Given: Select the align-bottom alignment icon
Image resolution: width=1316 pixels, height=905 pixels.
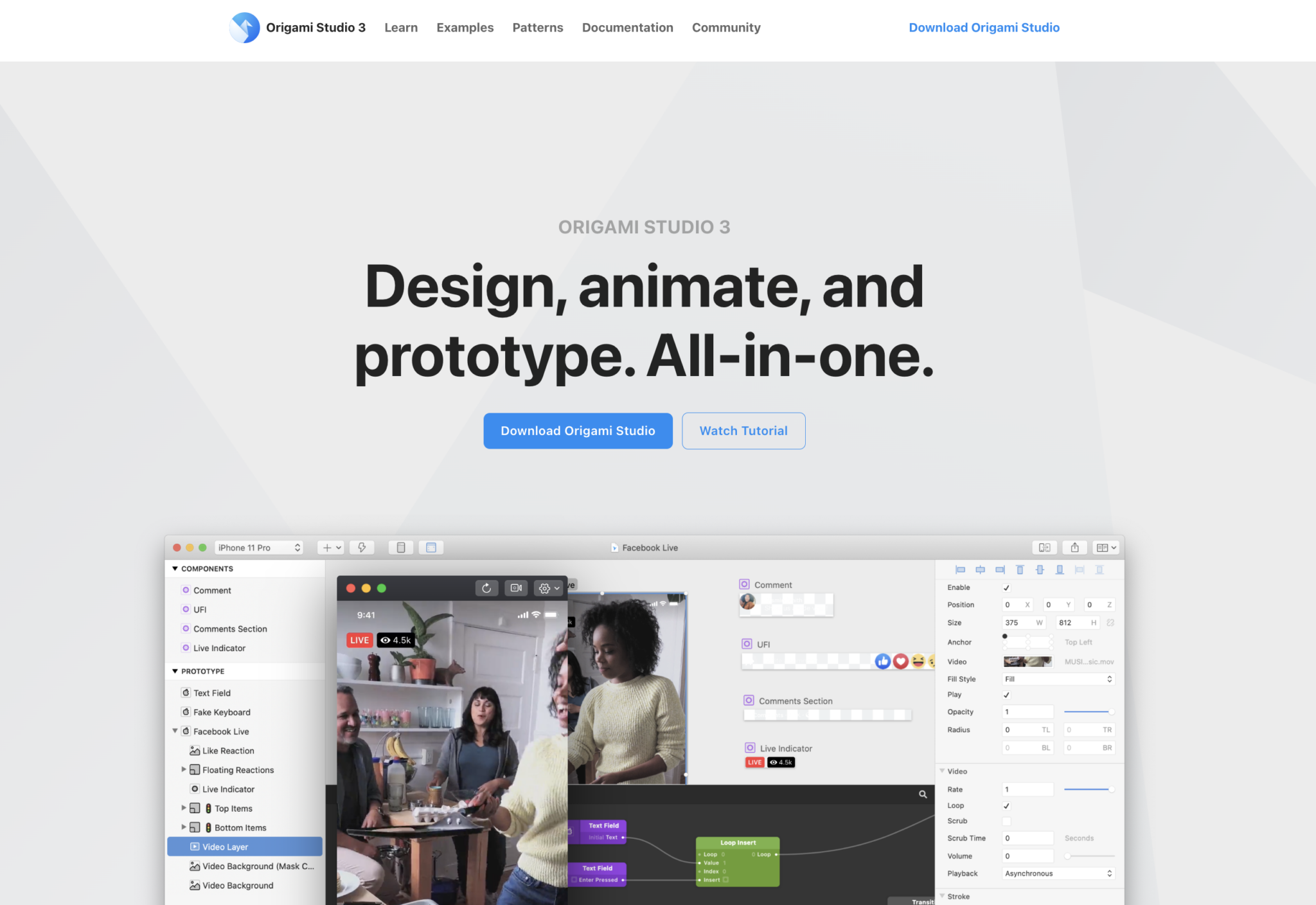Looking at the screenshot, I should coord(1060,569).
